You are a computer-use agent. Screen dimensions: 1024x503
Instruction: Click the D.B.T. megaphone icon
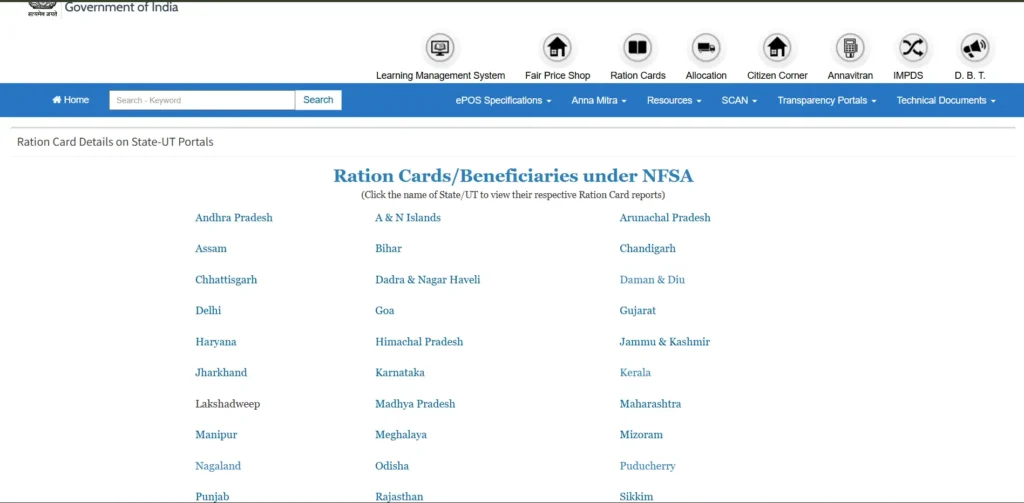[973, 48]
